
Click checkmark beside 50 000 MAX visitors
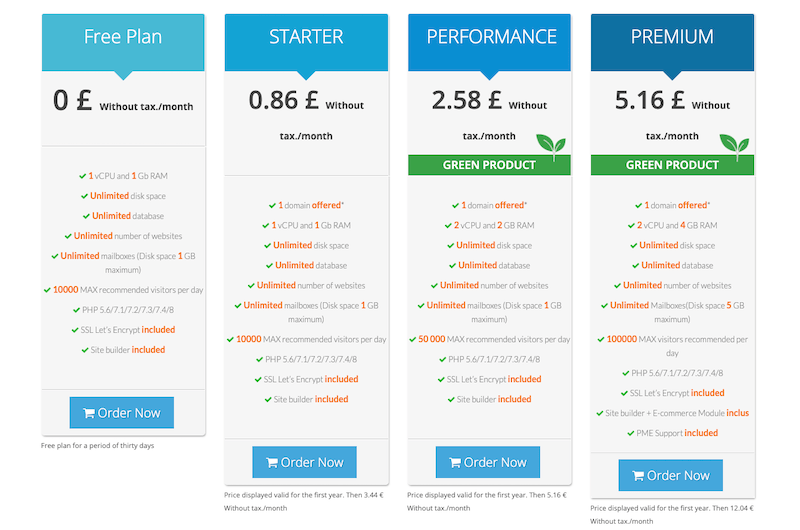pyautogui.click(x=413, y=340)
